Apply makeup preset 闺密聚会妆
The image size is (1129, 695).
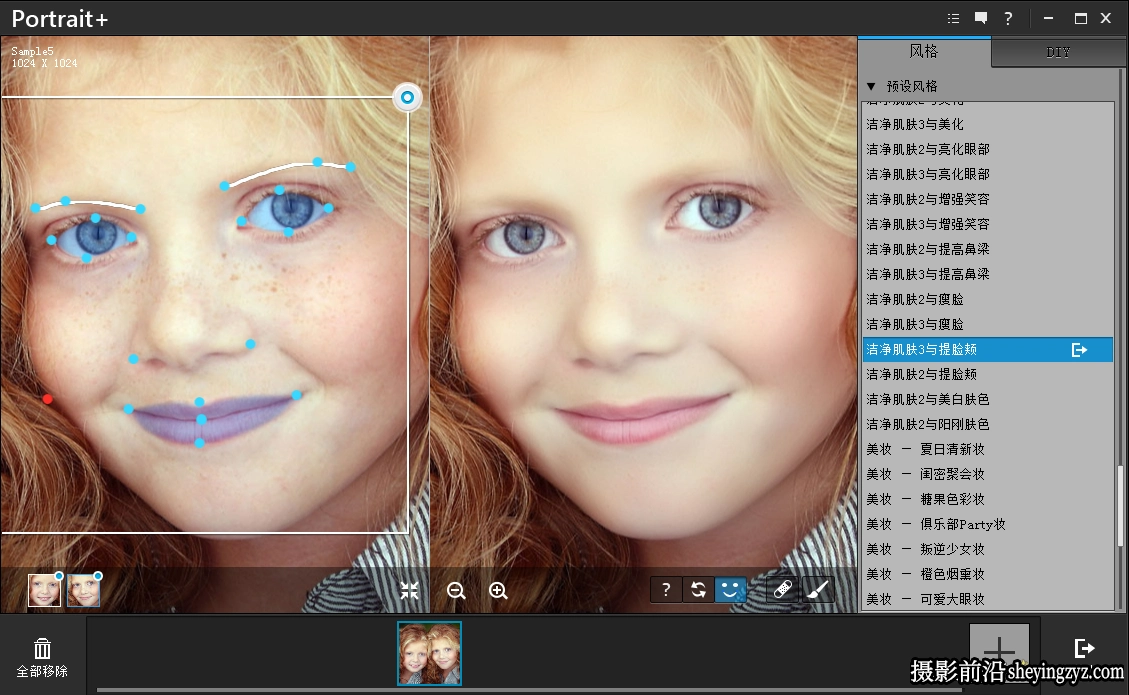(988, 475)
